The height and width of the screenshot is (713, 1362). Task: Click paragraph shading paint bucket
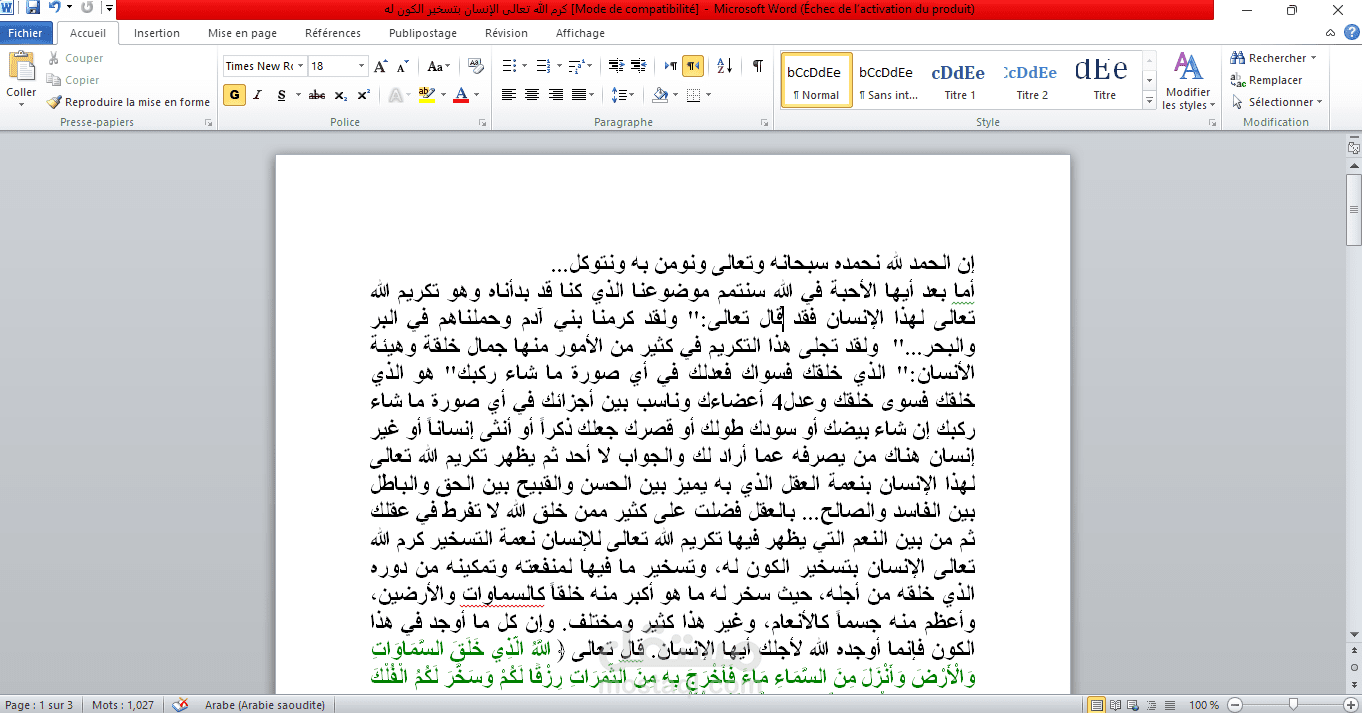coord(660,95)
